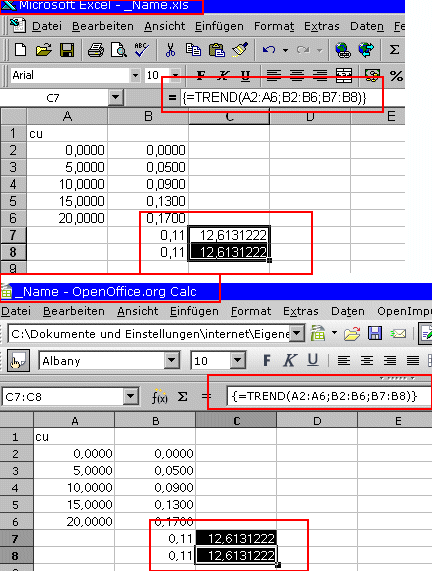Open the C7:C8 name box dropdown
The width and height of the screenshot is (432, 571).
tap(130, 397)
